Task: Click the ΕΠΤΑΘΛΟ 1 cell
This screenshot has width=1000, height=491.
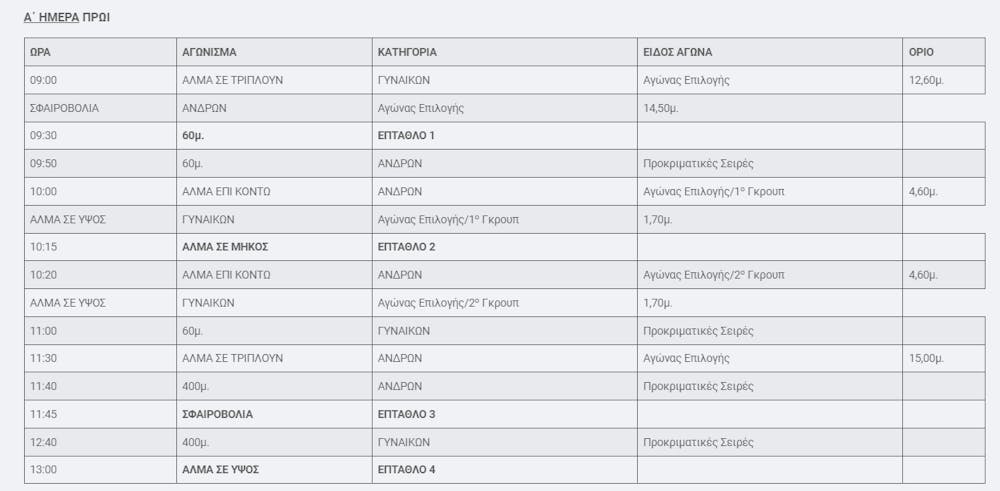Action: coord(406,135)
